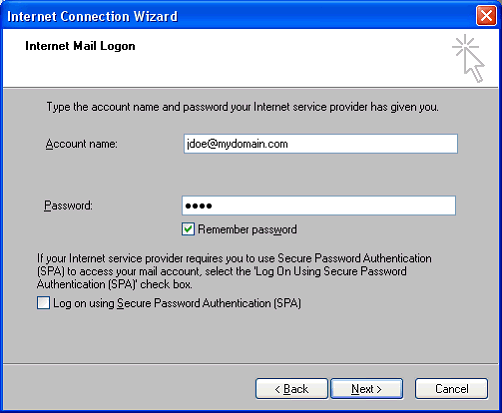Uncheck the Remember password checkbox
The width and height of the screenshot is (502, 413).
(x=188, y=229)
